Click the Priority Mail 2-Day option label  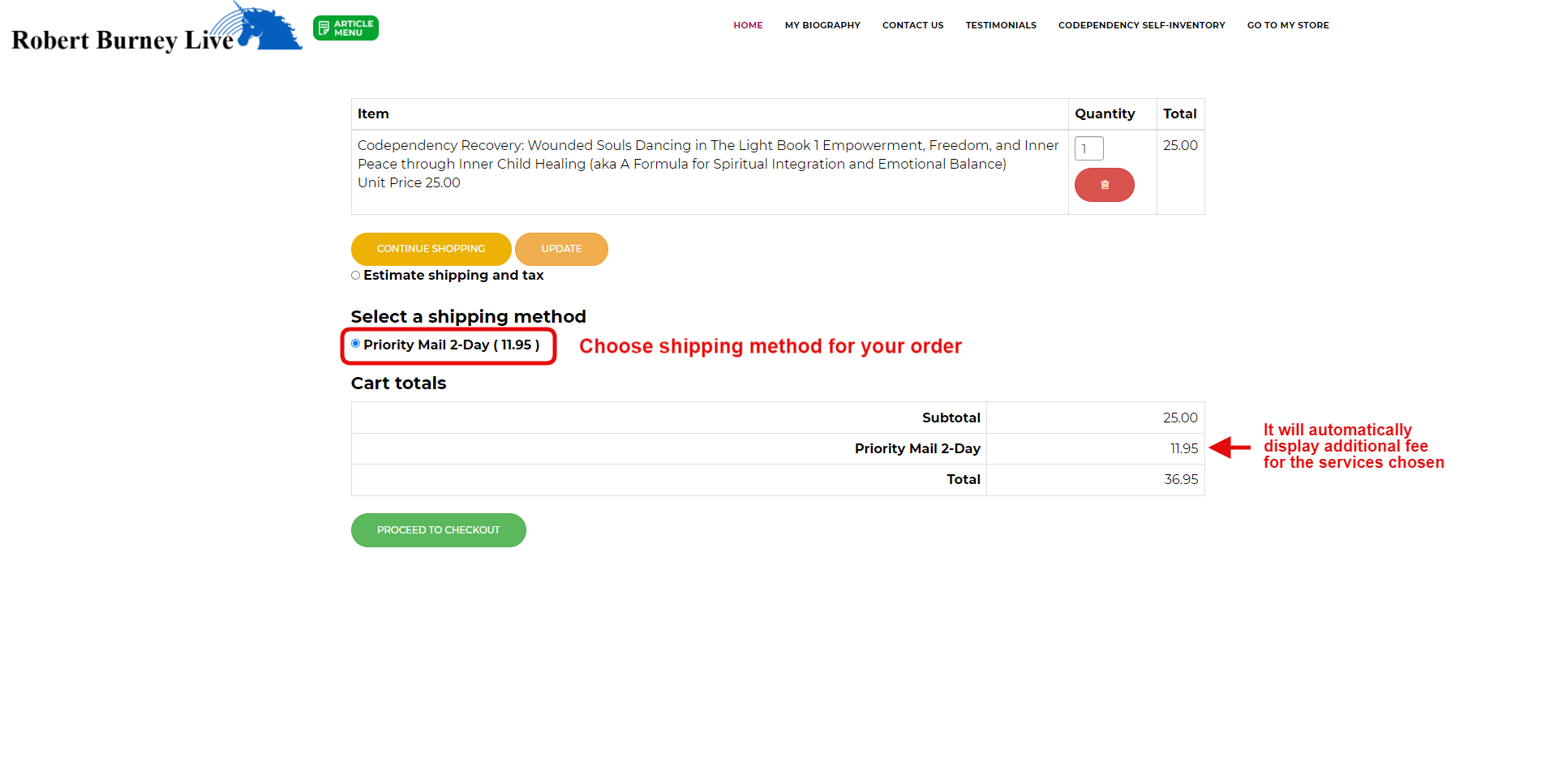[451, 345]
